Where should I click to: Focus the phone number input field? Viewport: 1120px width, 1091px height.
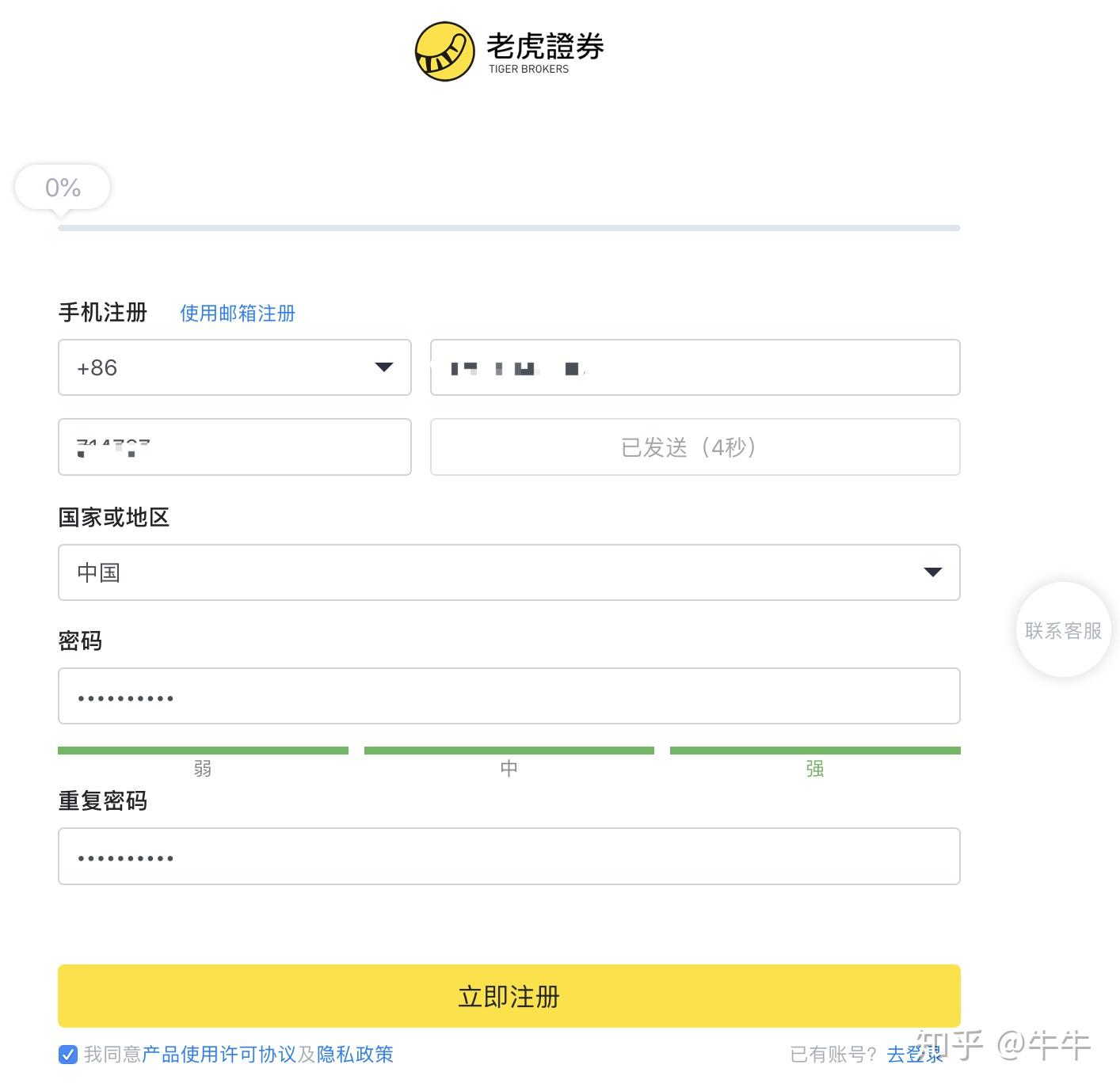(x=695, y=367)
